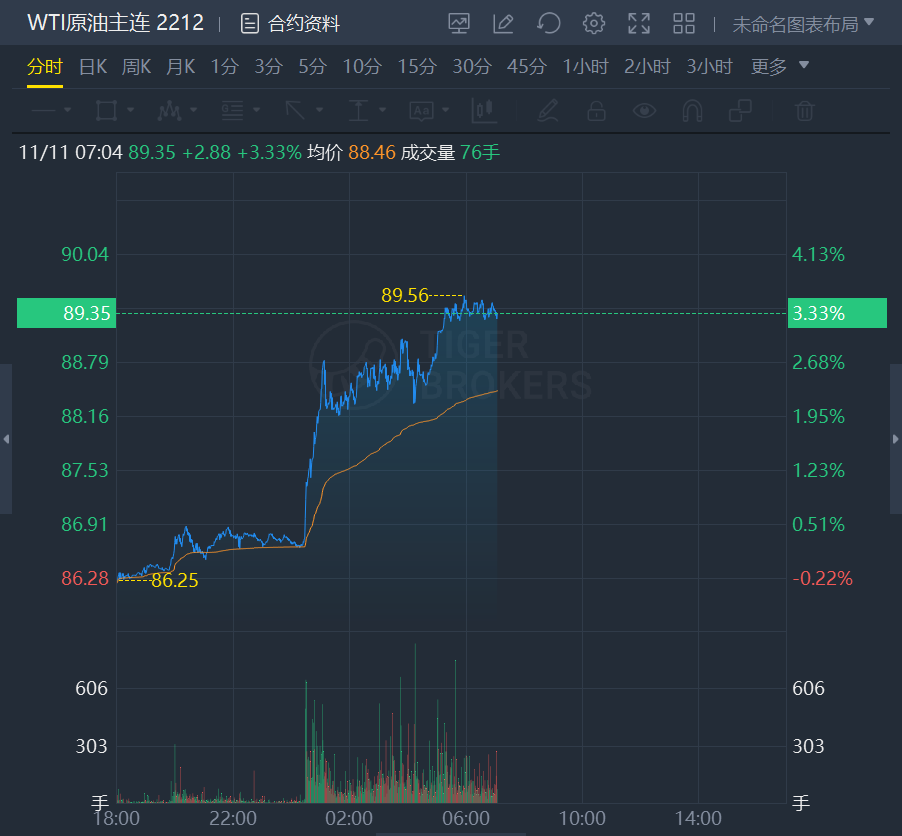The width and height of the screenshot is (902, 836).
Task: Select the 1小时 timeframe
Action: (585, 67)
